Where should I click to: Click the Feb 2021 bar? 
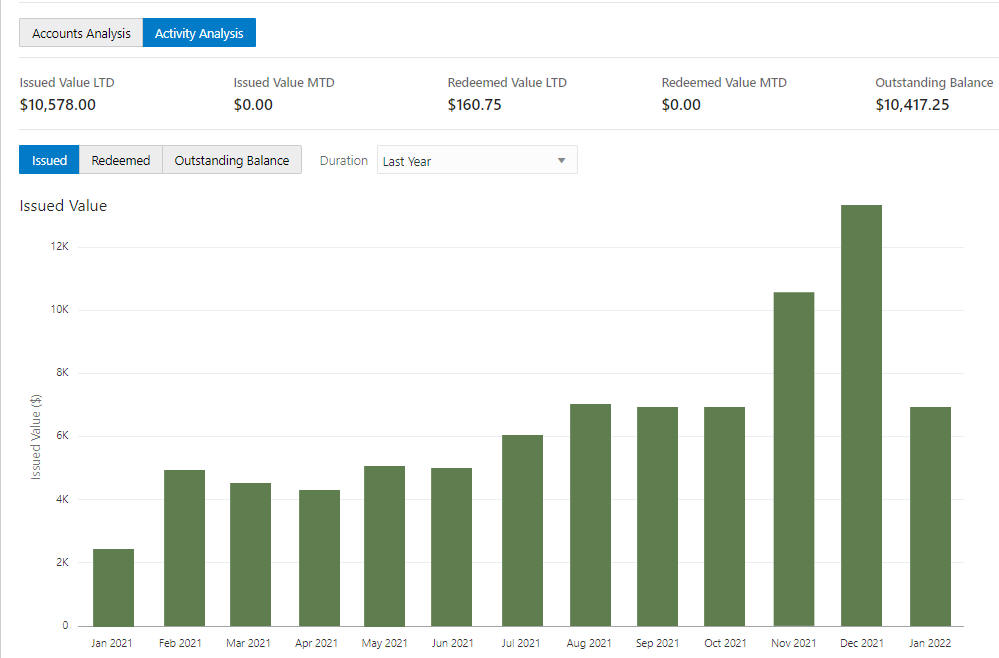[x=184, y=548]
